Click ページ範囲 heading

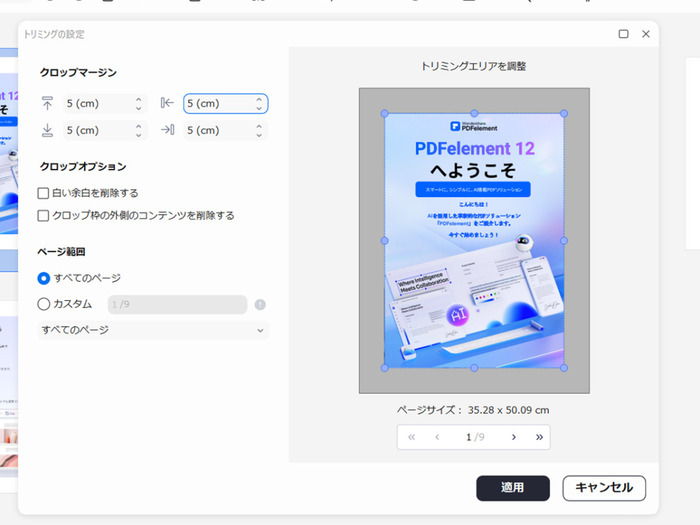click(x=61, y=252)
